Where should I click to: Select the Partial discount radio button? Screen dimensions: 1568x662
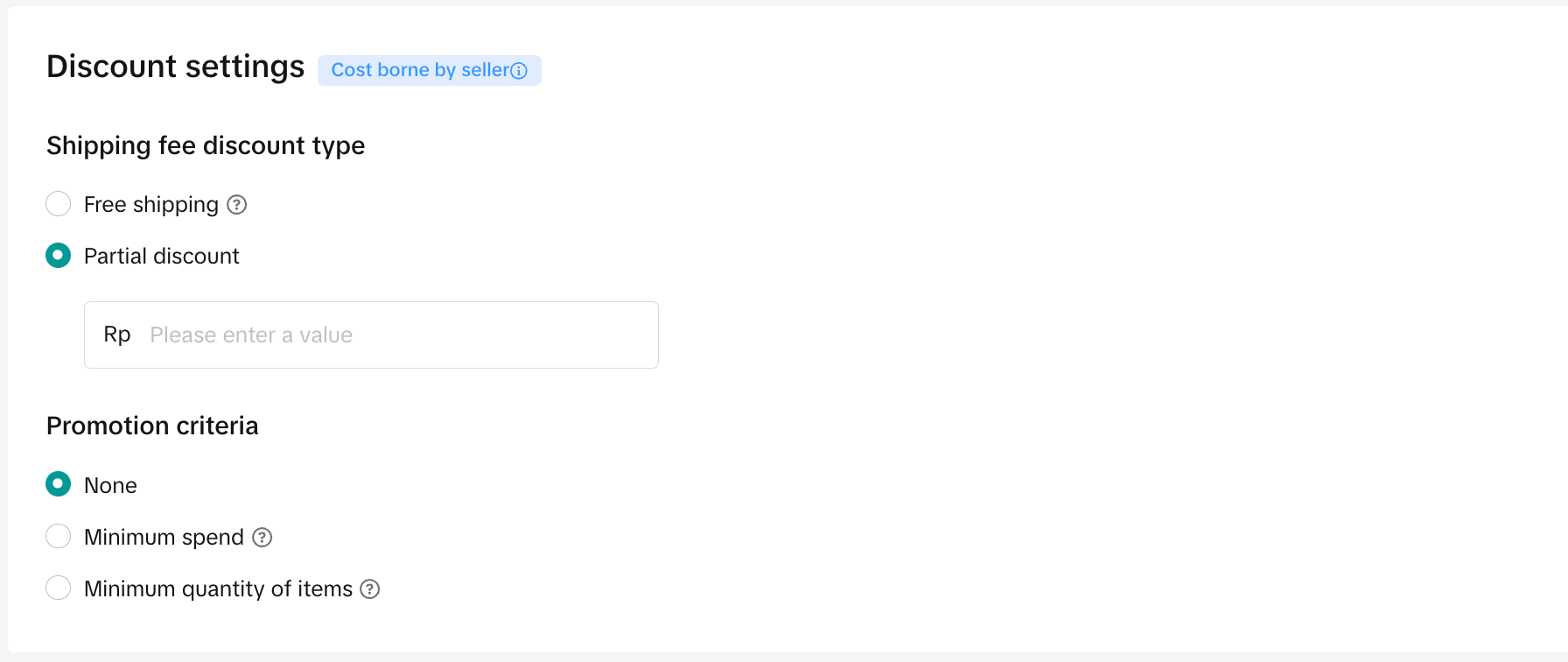(x=59, y=256)
